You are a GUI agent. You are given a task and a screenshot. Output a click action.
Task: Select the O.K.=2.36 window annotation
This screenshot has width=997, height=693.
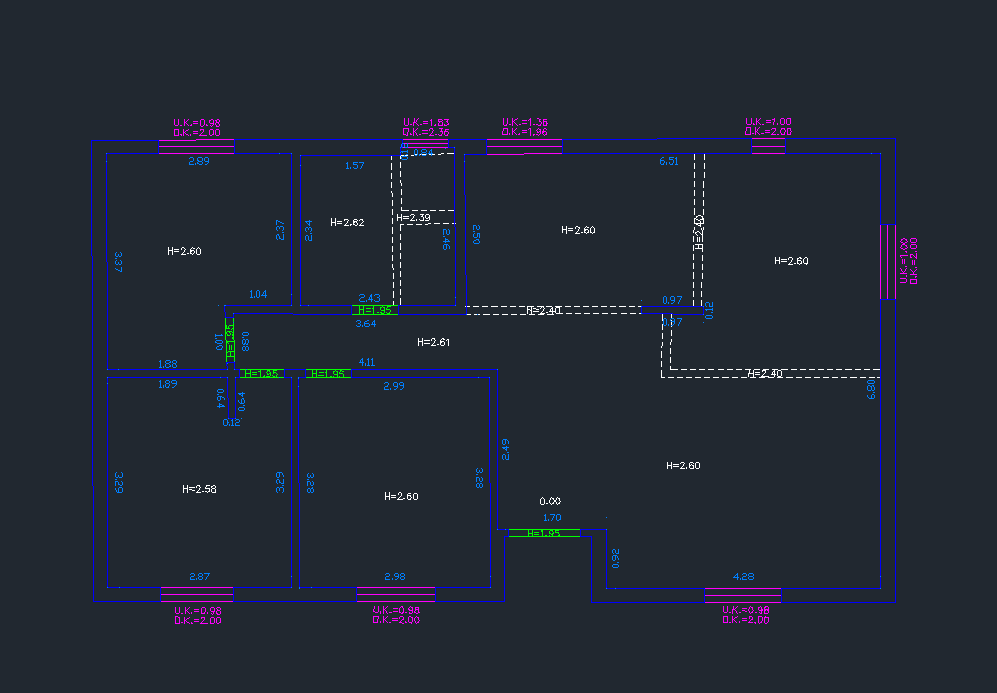(x=426, y=132)
